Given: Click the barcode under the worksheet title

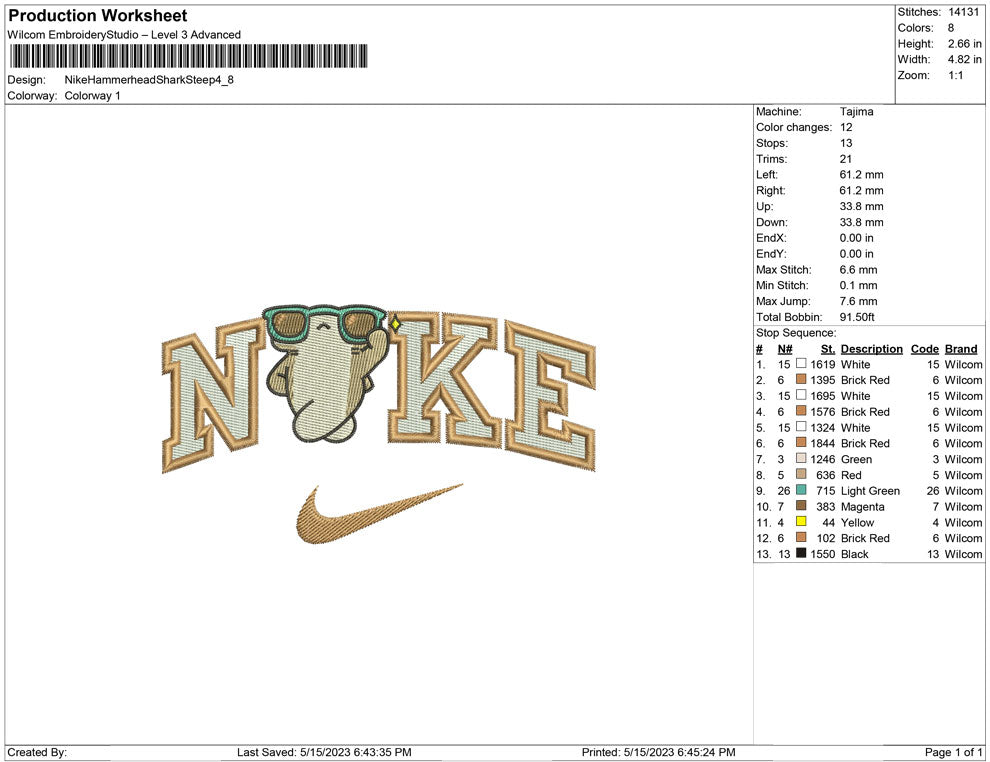Looking at the screenshot, I should pyautogui.click(x=187, y=56).
